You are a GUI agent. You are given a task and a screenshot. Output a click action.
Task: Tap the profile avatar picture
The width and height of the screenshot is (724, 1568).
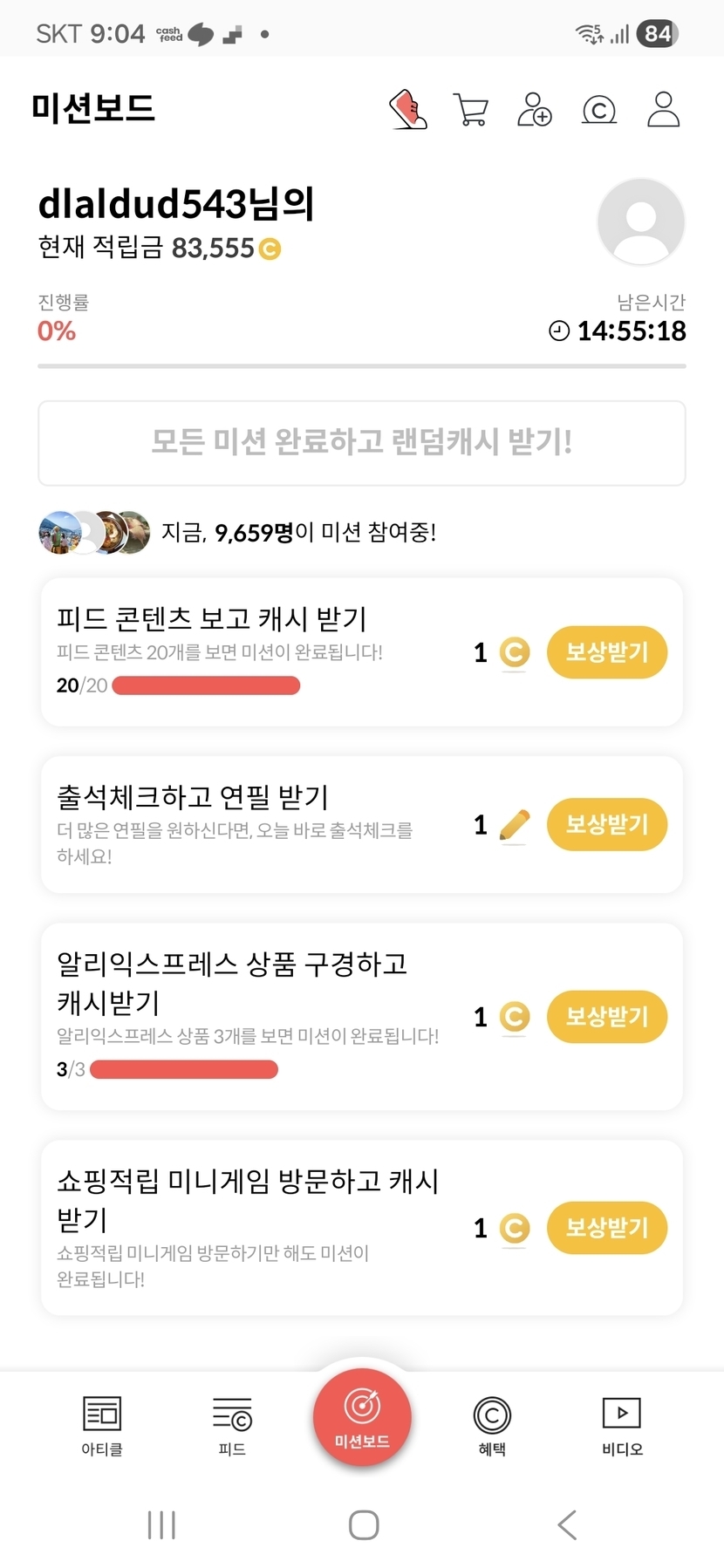pyautogui.click(x=640, y=222)
